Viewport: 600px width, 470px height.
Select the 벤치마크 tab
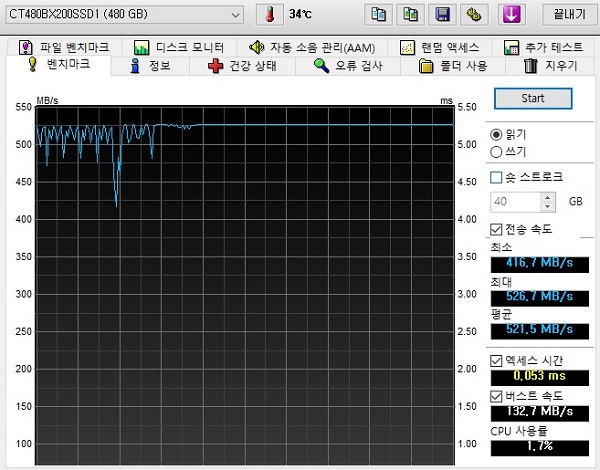pos(59,64)
